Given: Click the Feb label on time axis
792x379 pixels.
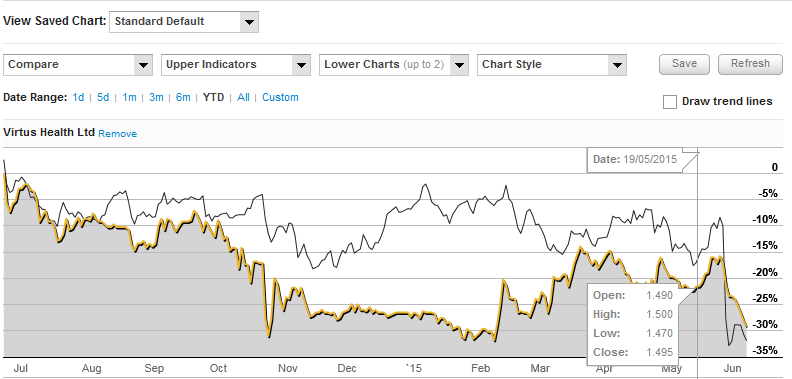Looking at the screenshot, I should 480,368.
